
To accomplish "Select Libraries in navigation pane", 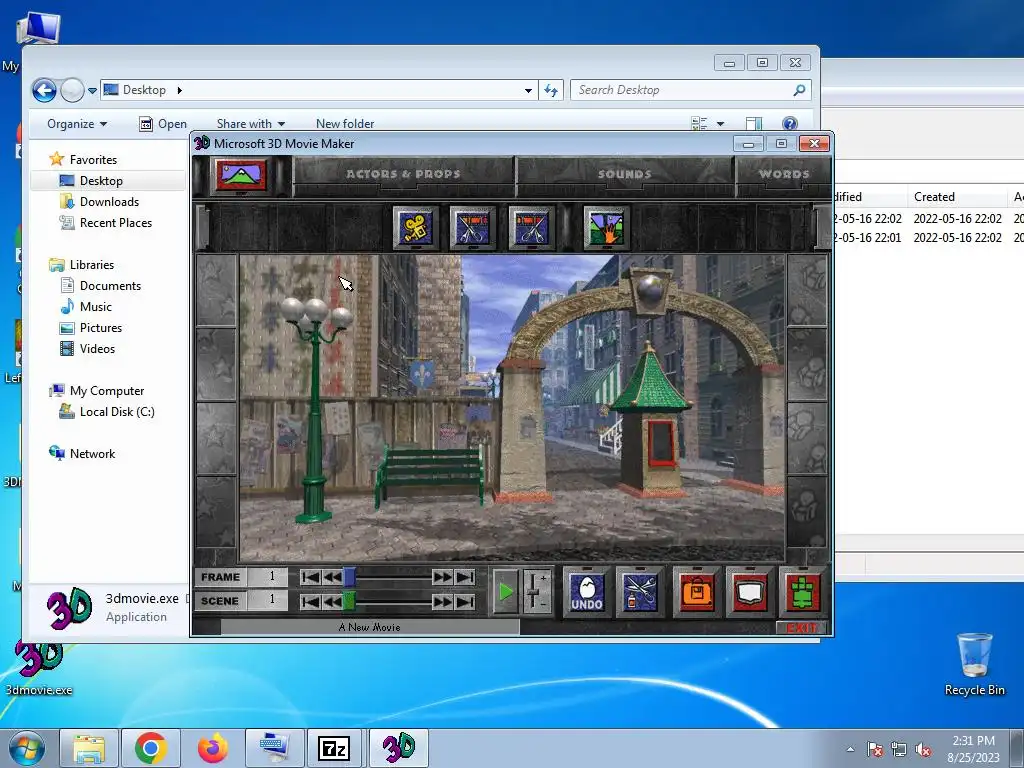I will (91, 264).
